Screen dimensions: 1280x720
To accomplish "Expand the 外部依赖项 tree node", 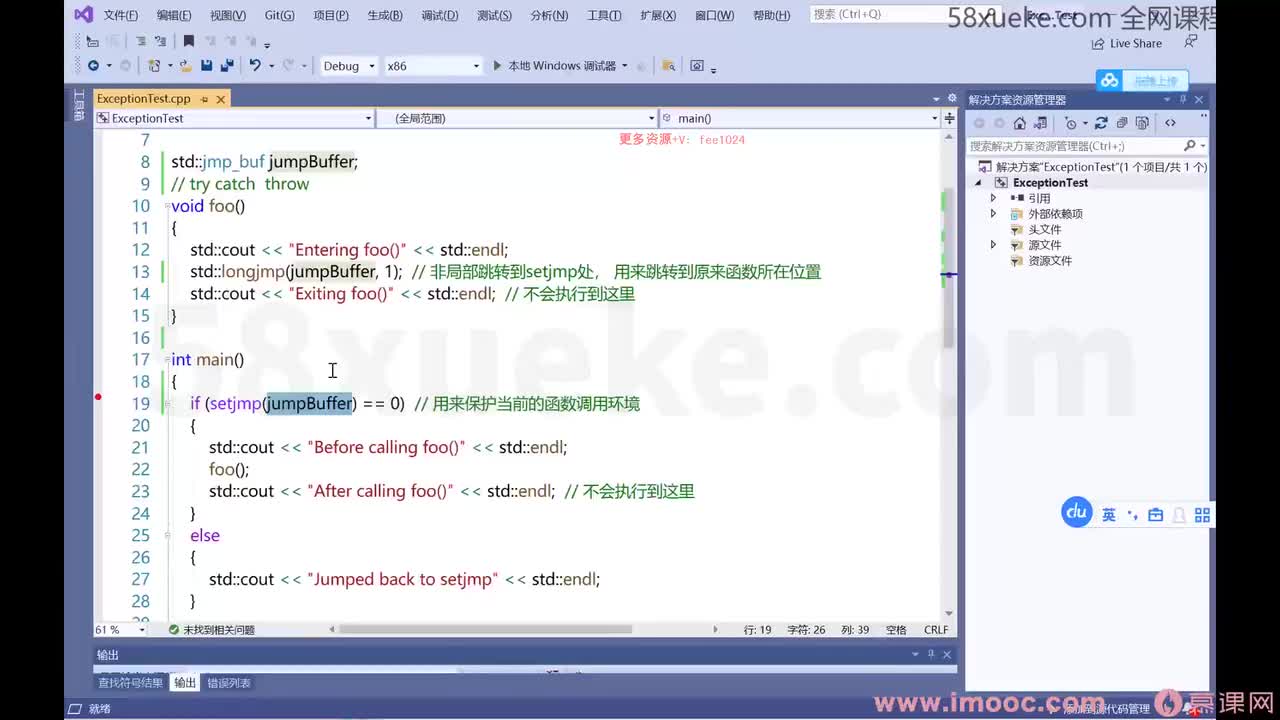I will (x=993, y=214).
